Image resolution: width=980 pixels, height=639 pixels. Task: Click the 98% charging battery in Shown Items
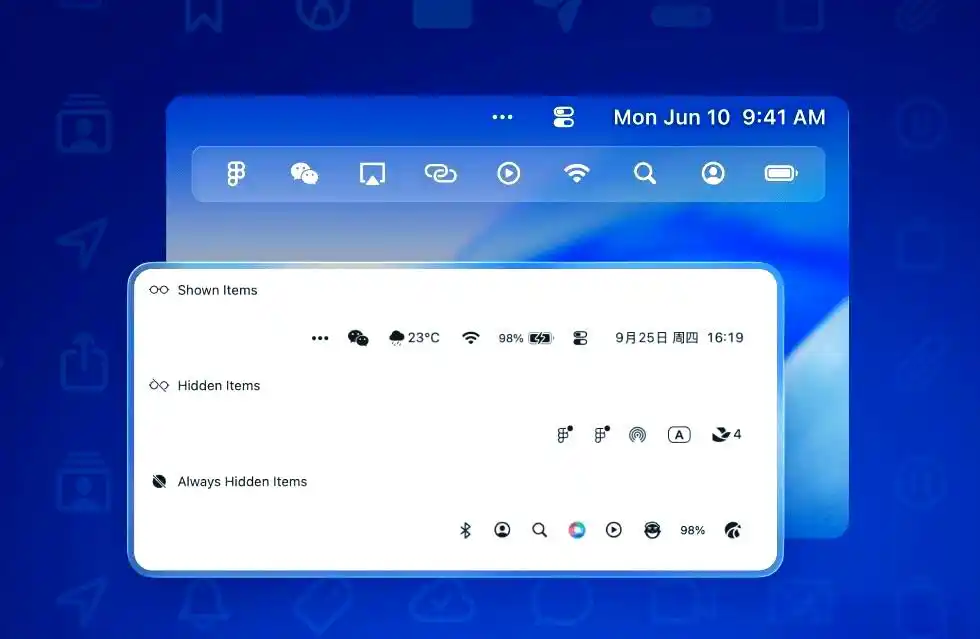point(525,338)
